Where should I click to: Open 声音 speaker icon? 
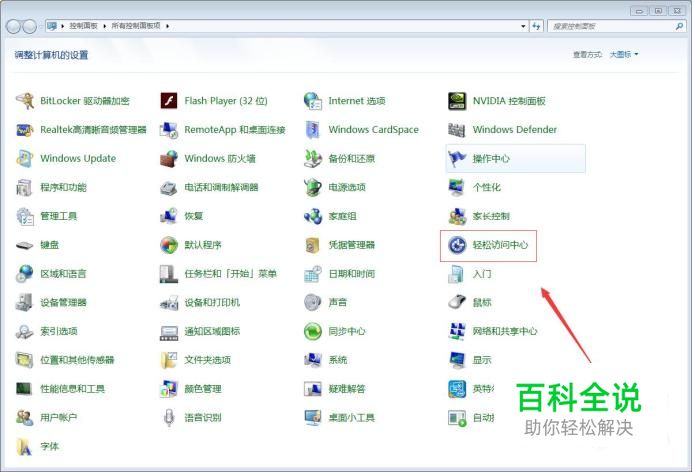(x=313, y=303)
